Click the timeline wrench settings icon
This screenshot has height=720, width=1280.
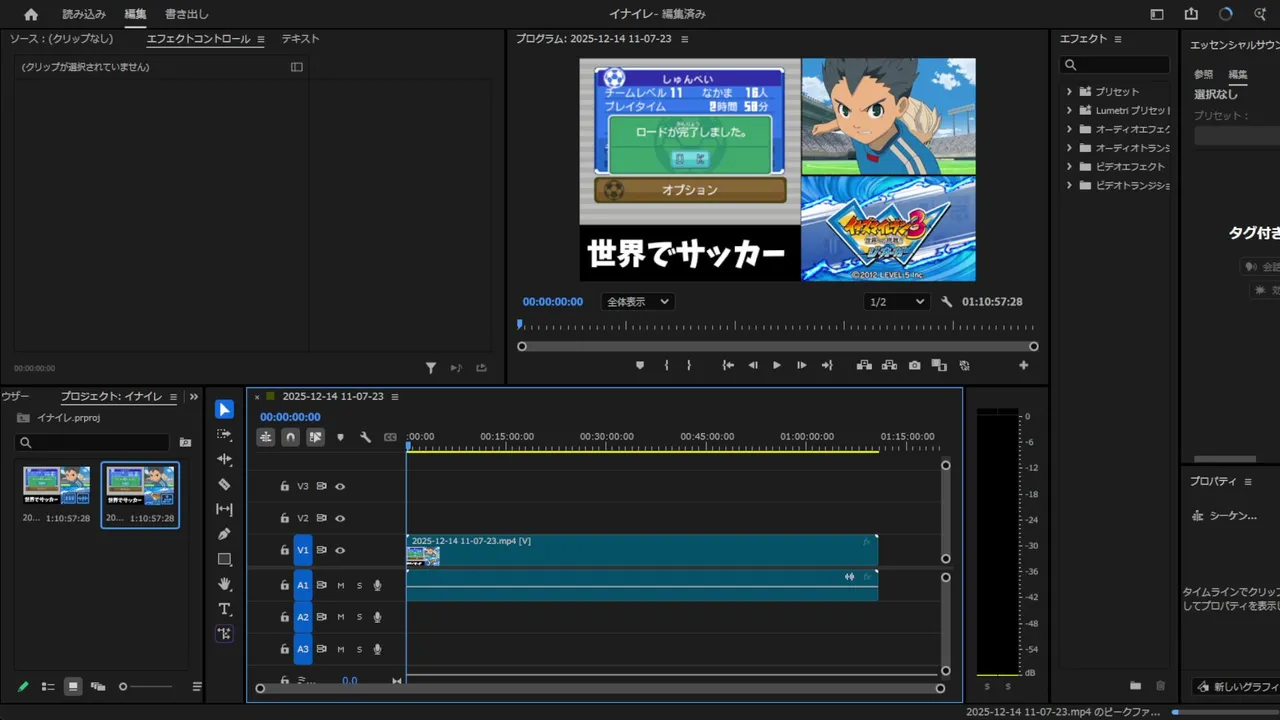(365, 437)
